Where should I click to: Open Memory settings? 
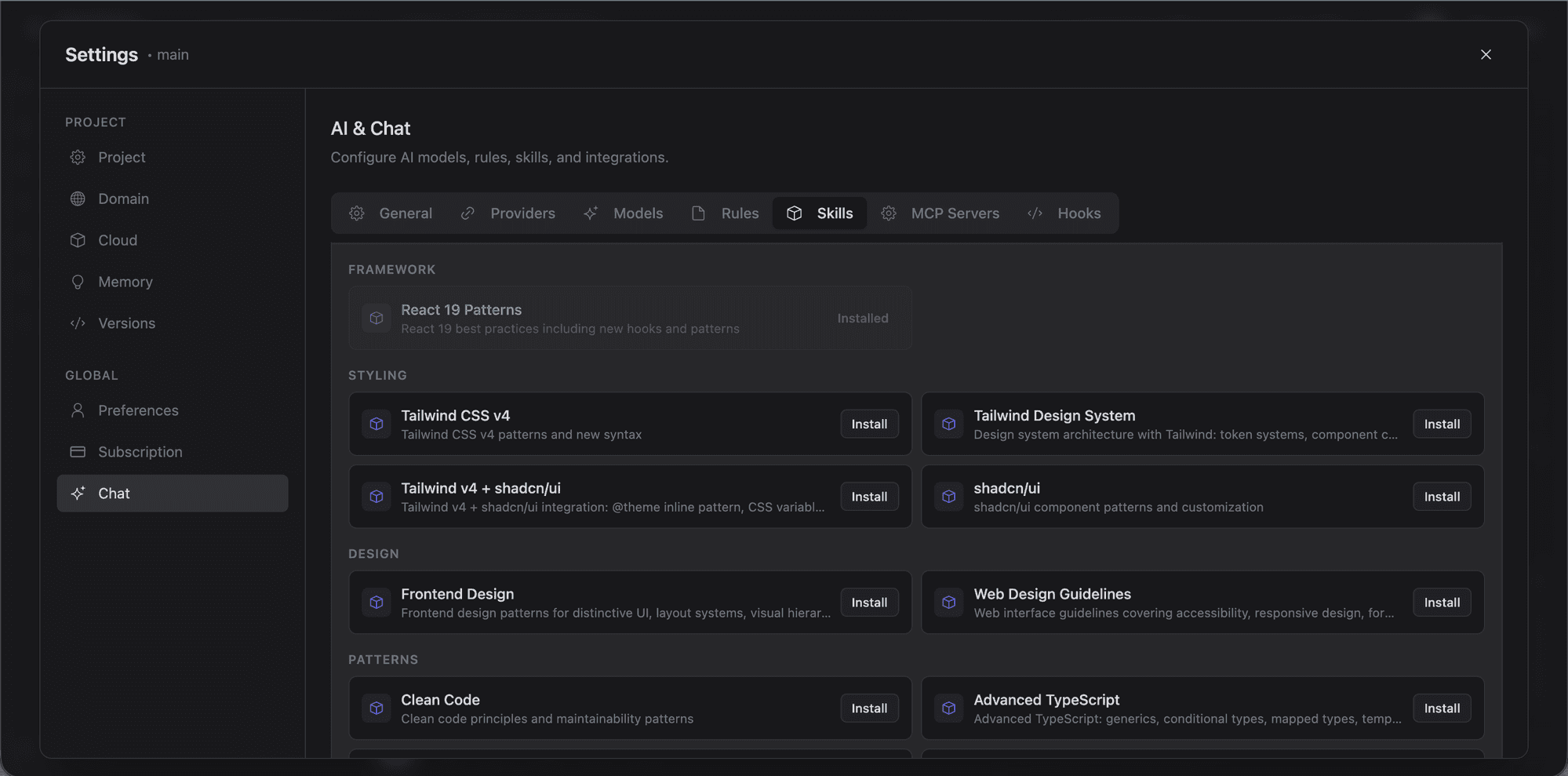(173, 282)
